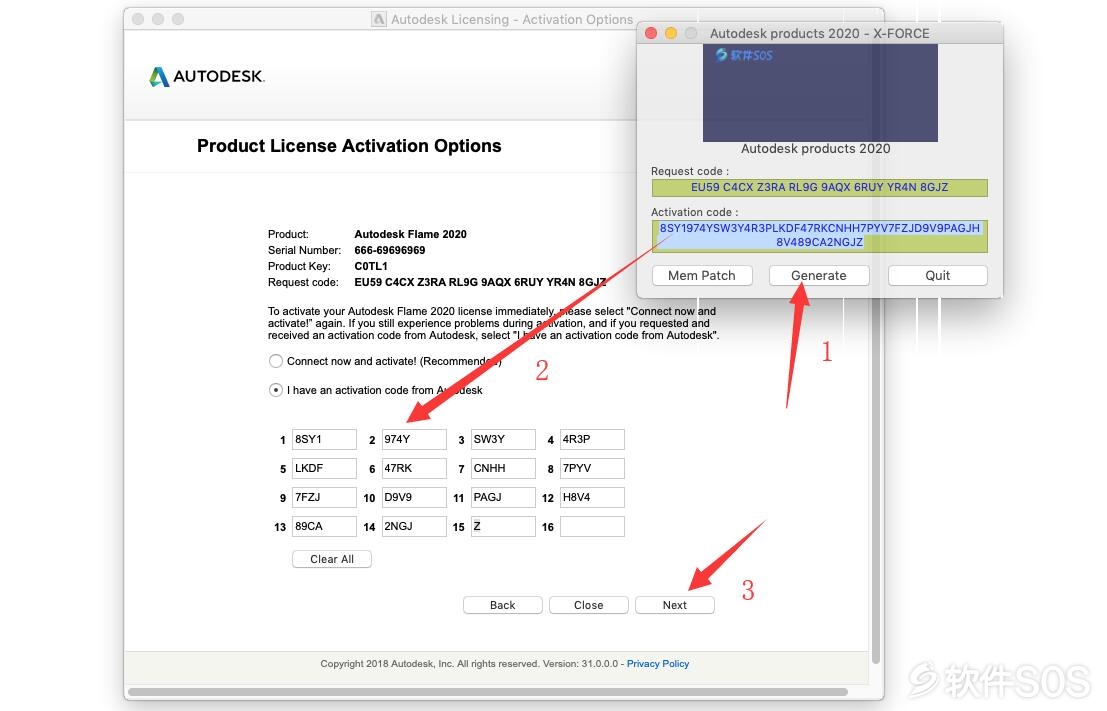The height and width of the screenshot is (711, 1107).
Task: Click activation field 2 containing 974Y
Action: 414,439
